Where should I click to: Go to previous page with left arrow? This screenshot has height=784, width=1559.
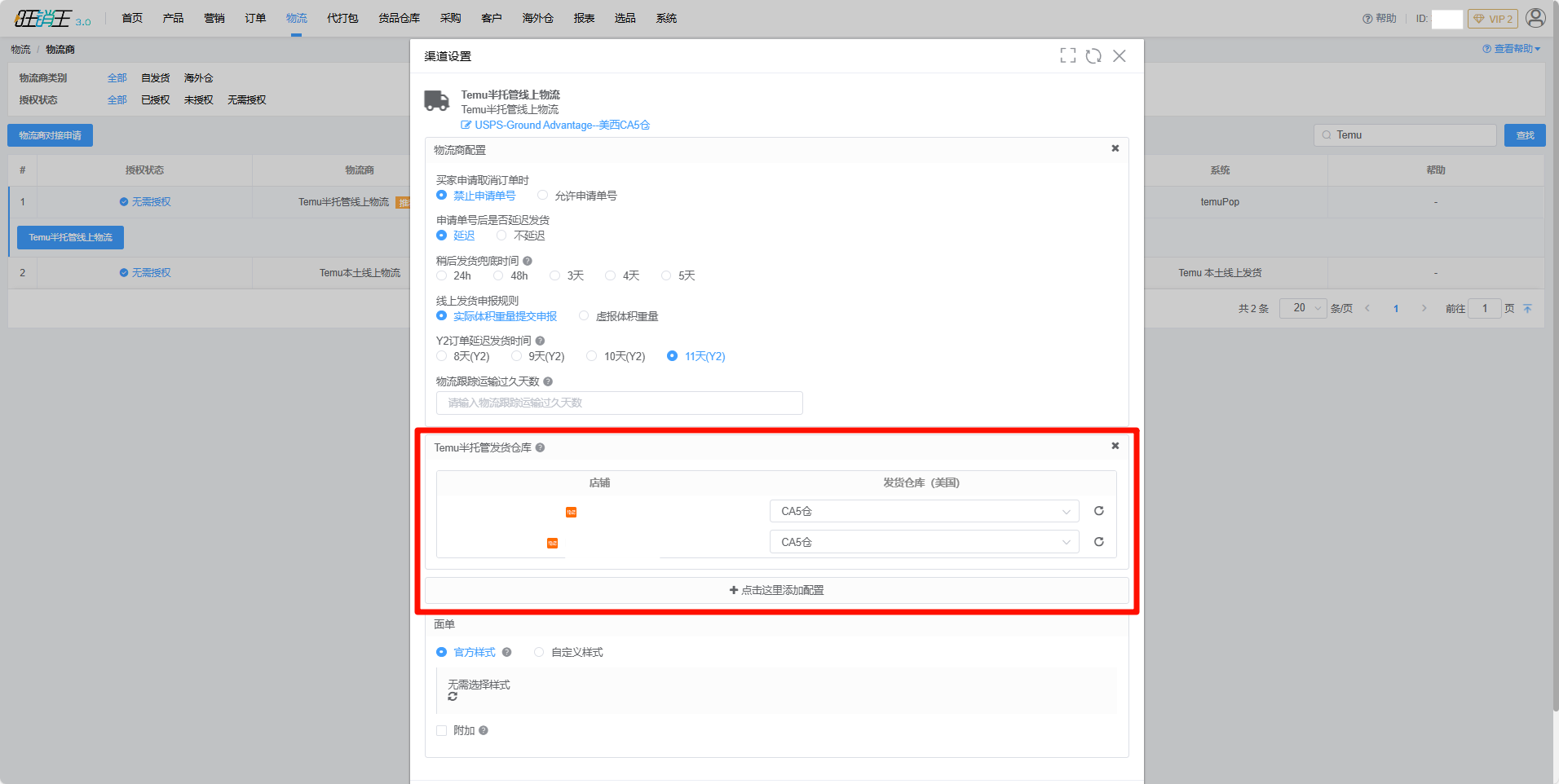tap(1367, 308)
